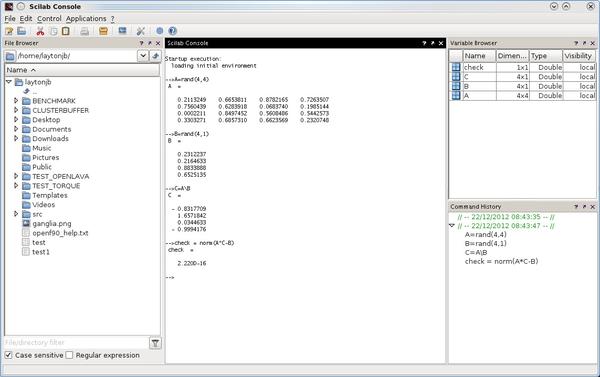Undock the File Browser panel
The height and width of the screenshot is (377, 600).
pyautogui.click(x=150, y=43)
